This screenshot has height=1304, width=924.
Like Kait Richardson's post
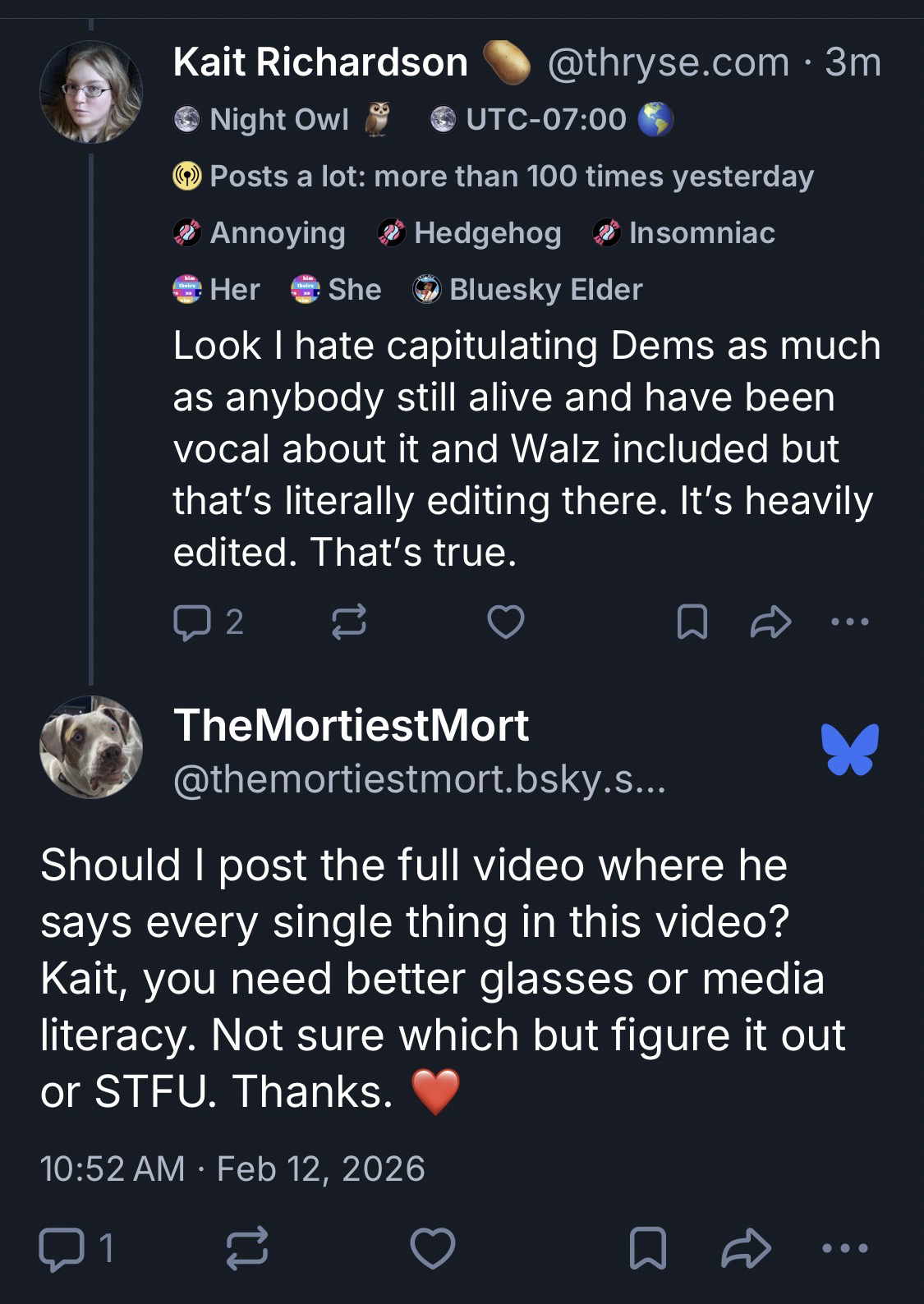(505, 622)
